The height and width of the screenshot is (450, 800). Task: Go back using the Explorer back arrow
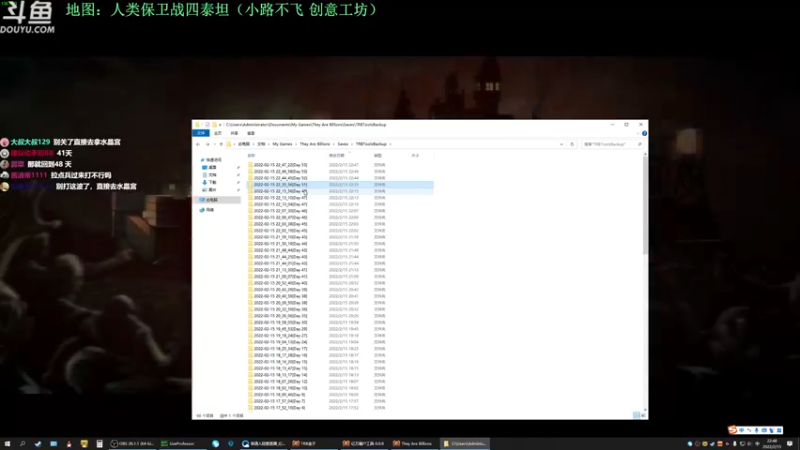coord(198,144)
